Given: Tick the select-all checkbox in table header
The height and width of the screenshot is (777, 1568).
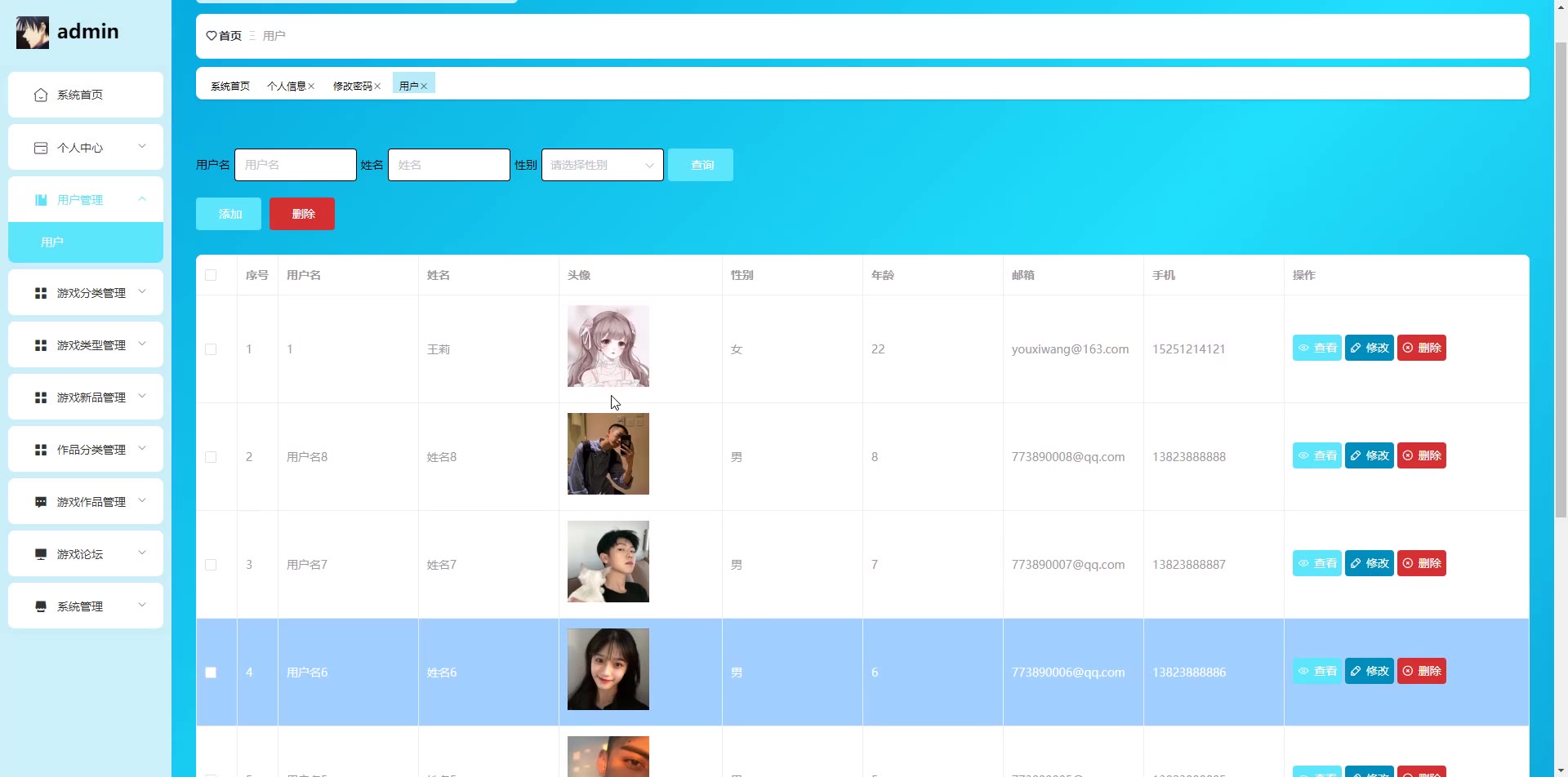Looking at the screenshot, I should coord(211,275).
